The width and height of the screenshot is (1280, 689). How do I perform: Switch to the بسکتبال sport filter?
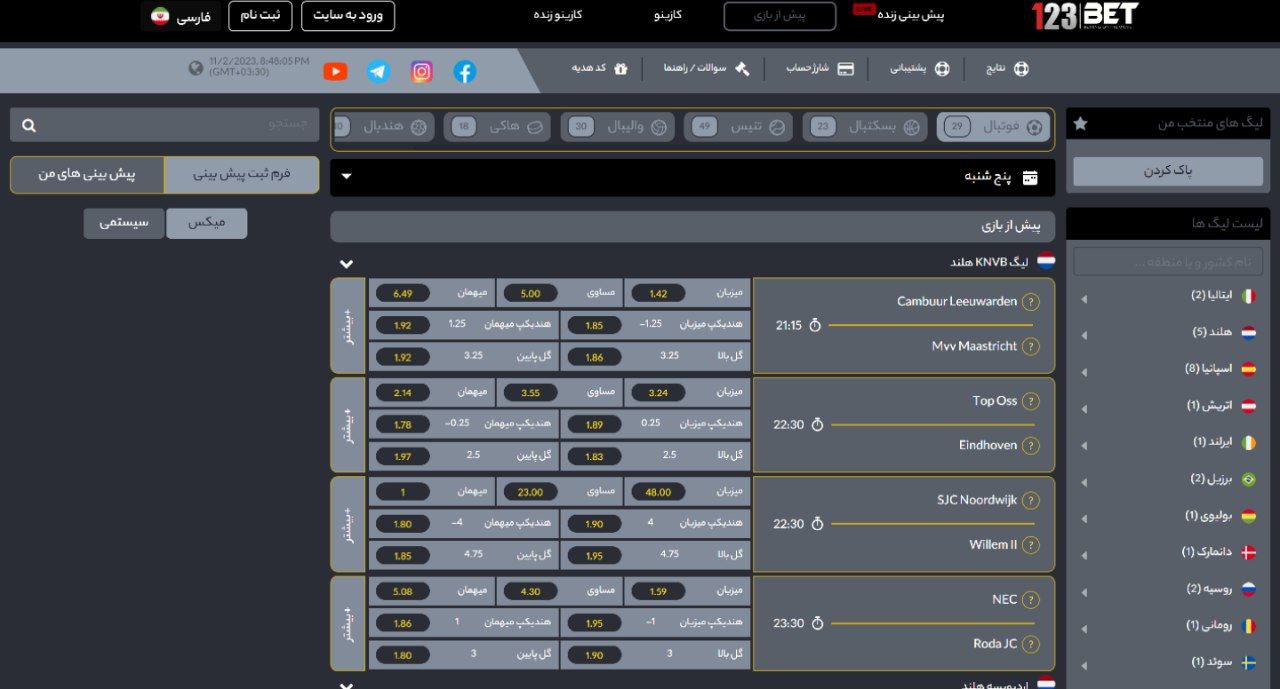click(865, 127)
